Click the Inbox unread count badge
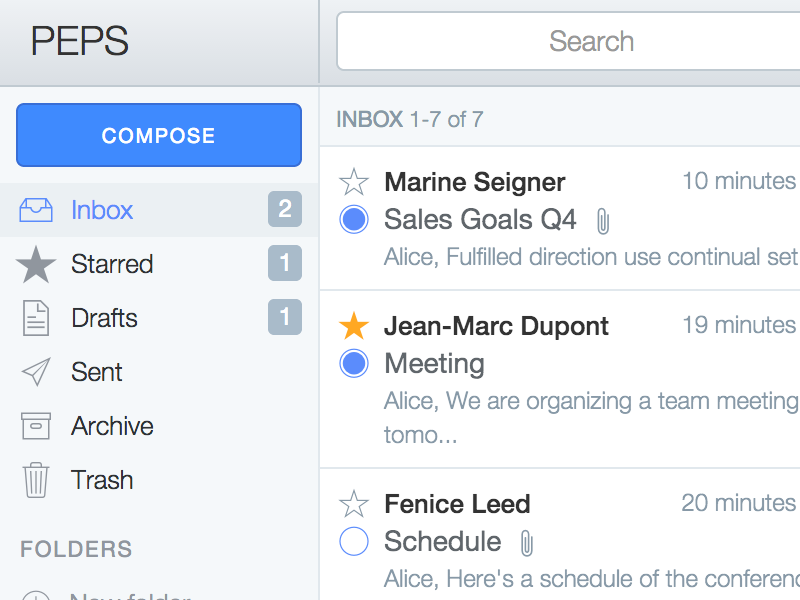The height and width of the screenshot is (600, 800). click(284, 210)
